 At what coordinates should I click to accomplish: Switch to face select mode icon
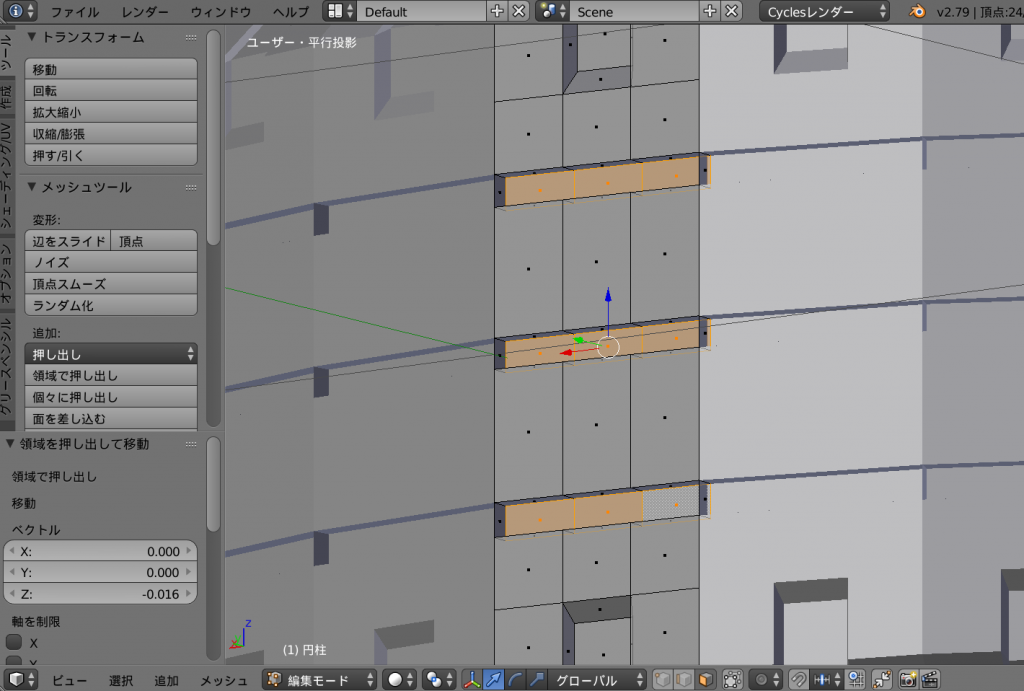[x=707, y=680]
